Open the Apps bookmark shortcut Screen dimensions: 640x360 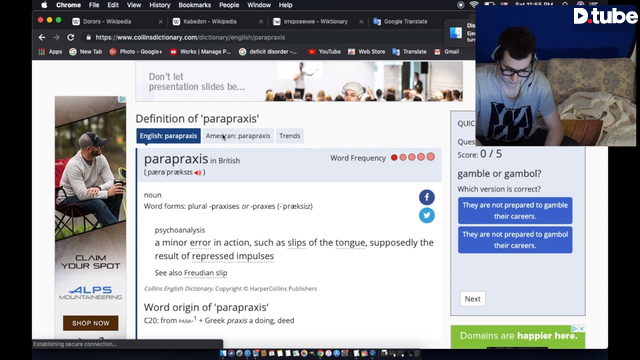[x=50, y=52]
